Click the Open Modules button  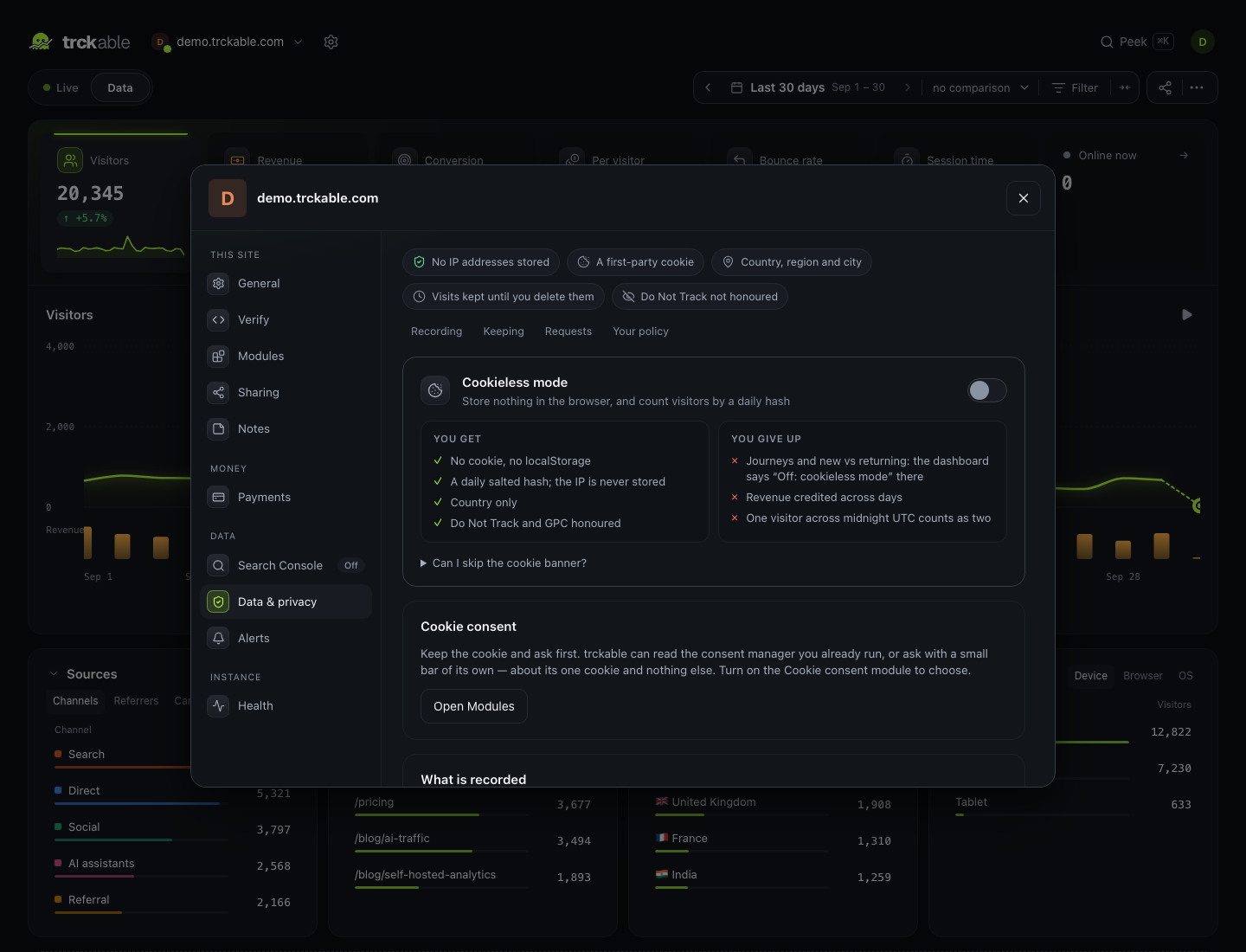[474, 706]
